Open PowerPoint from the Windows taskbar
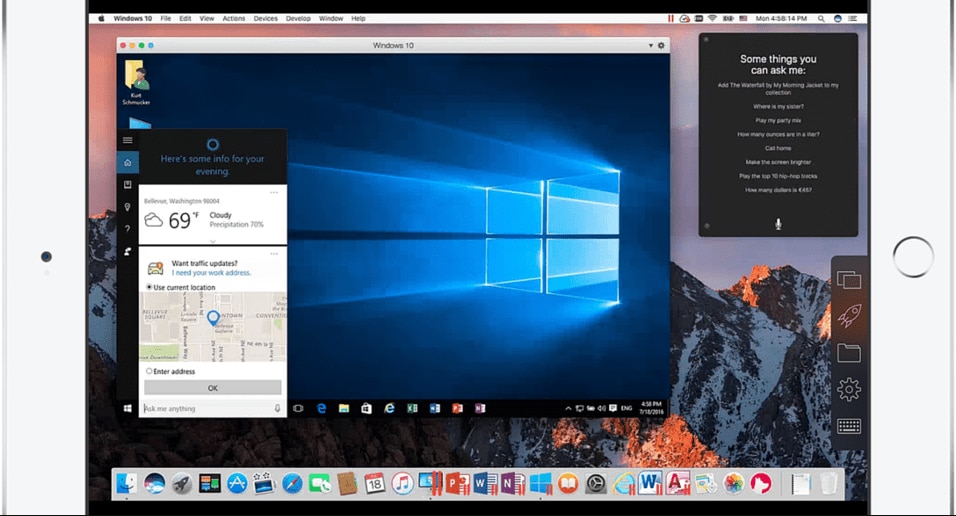This screenshot has height=516, width=956. [x=457, y=409]
